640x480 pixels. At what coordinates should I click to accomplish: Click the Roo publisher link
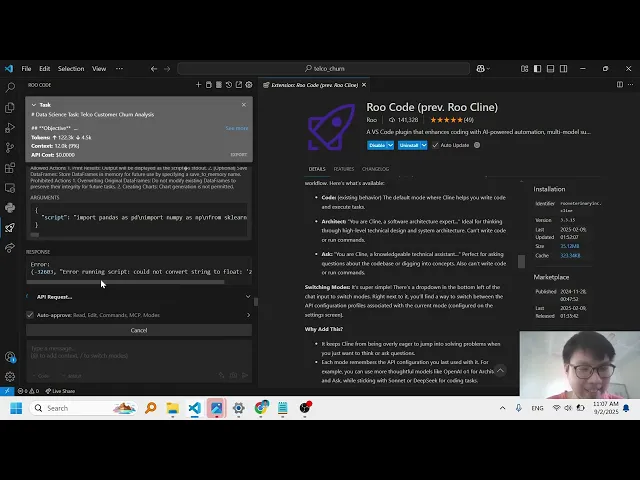coord(371,120)
